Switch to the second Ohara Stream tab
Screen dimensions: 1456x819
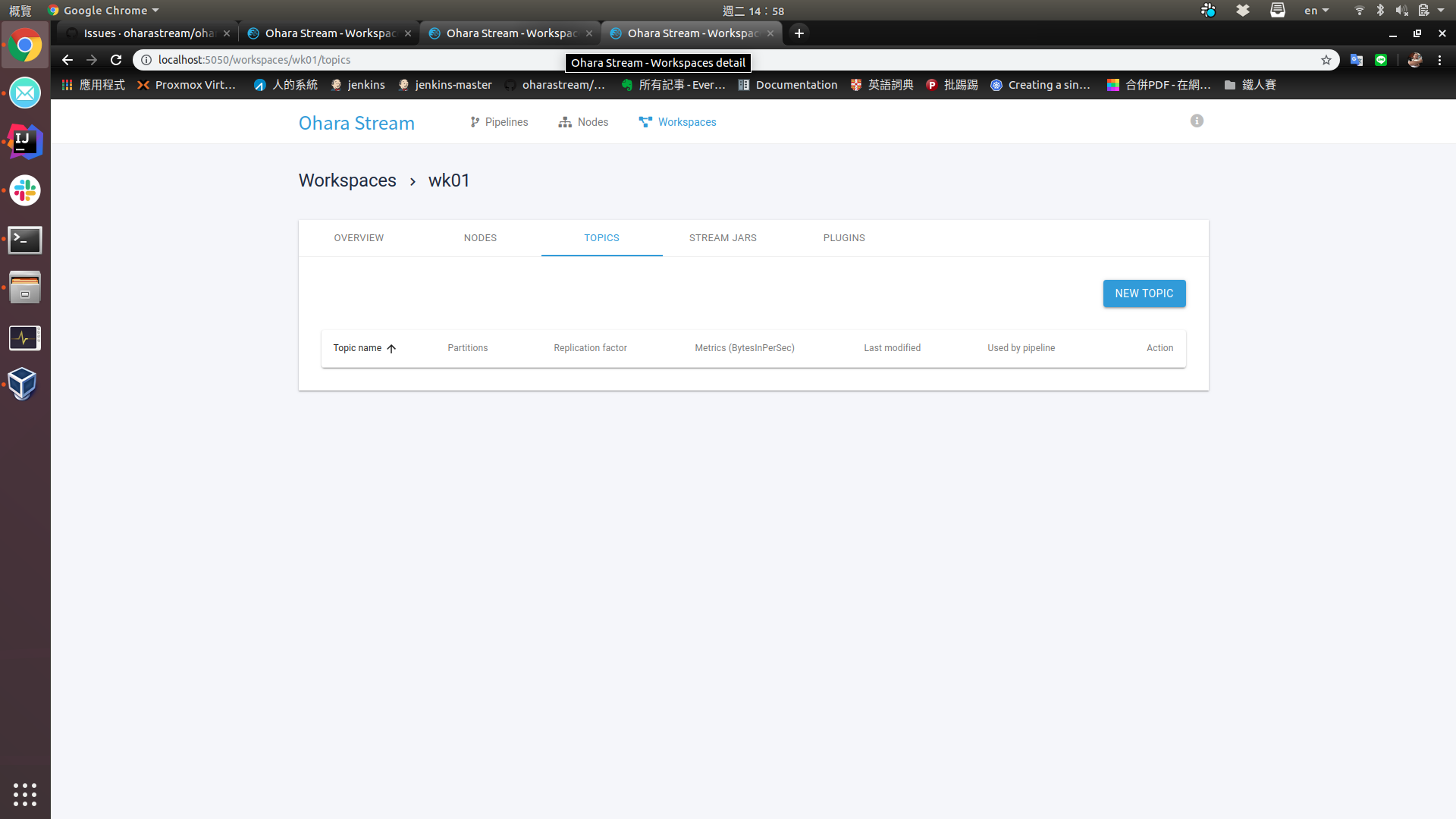[x=510, y=33]
